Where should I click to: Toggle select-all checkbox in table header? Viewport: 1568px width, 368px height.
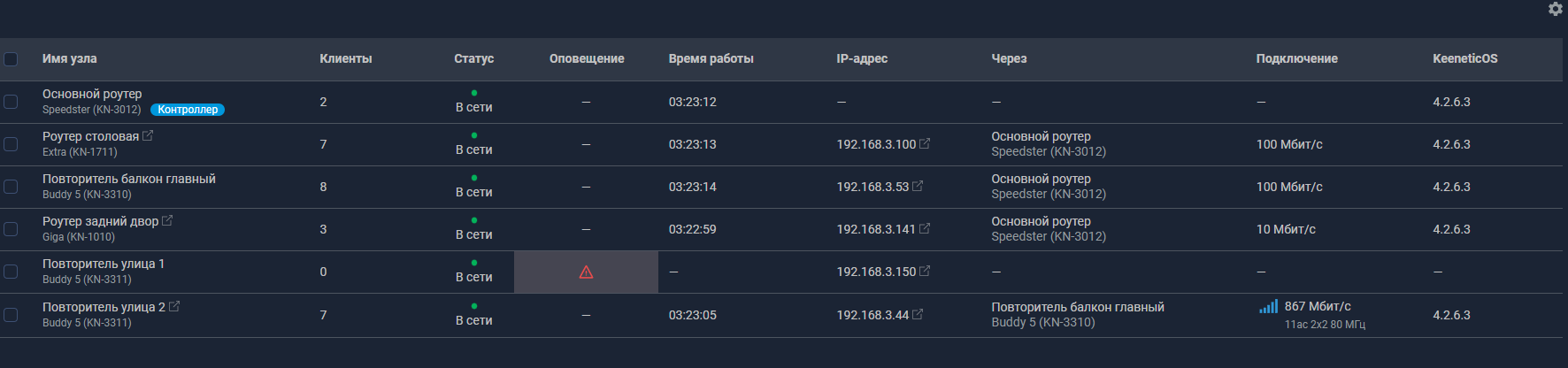(11, 59)
